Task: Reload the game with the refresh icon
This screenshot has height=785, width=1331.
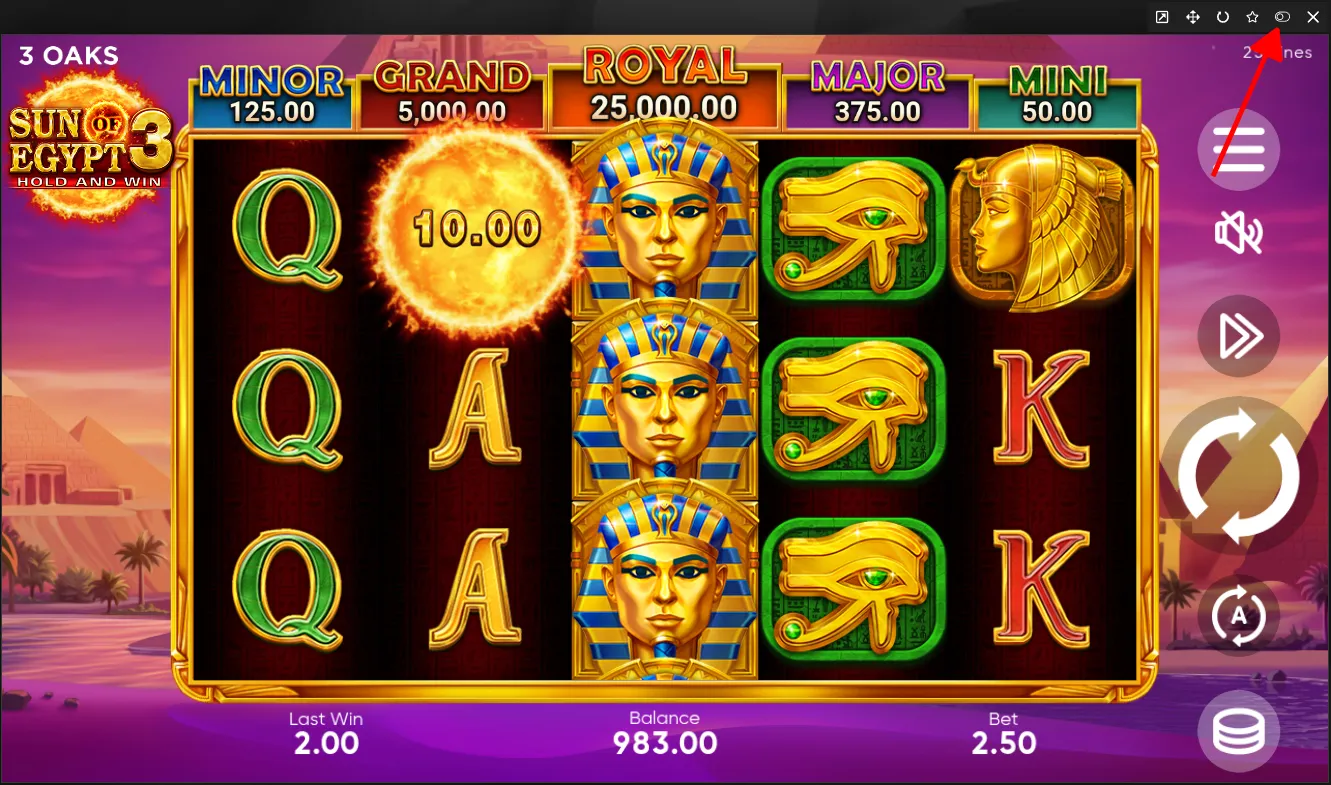Action: click(x=1222, y=17)
